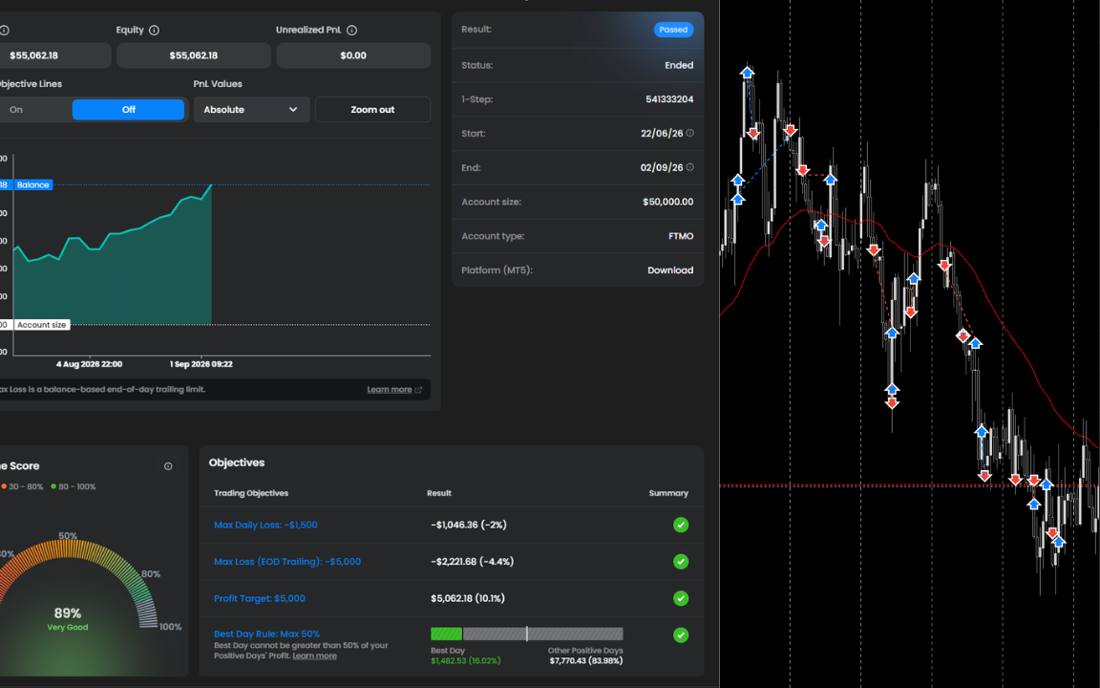Click Best Day Rule green checkmark
1100x688 pixels.
(680, 635)
